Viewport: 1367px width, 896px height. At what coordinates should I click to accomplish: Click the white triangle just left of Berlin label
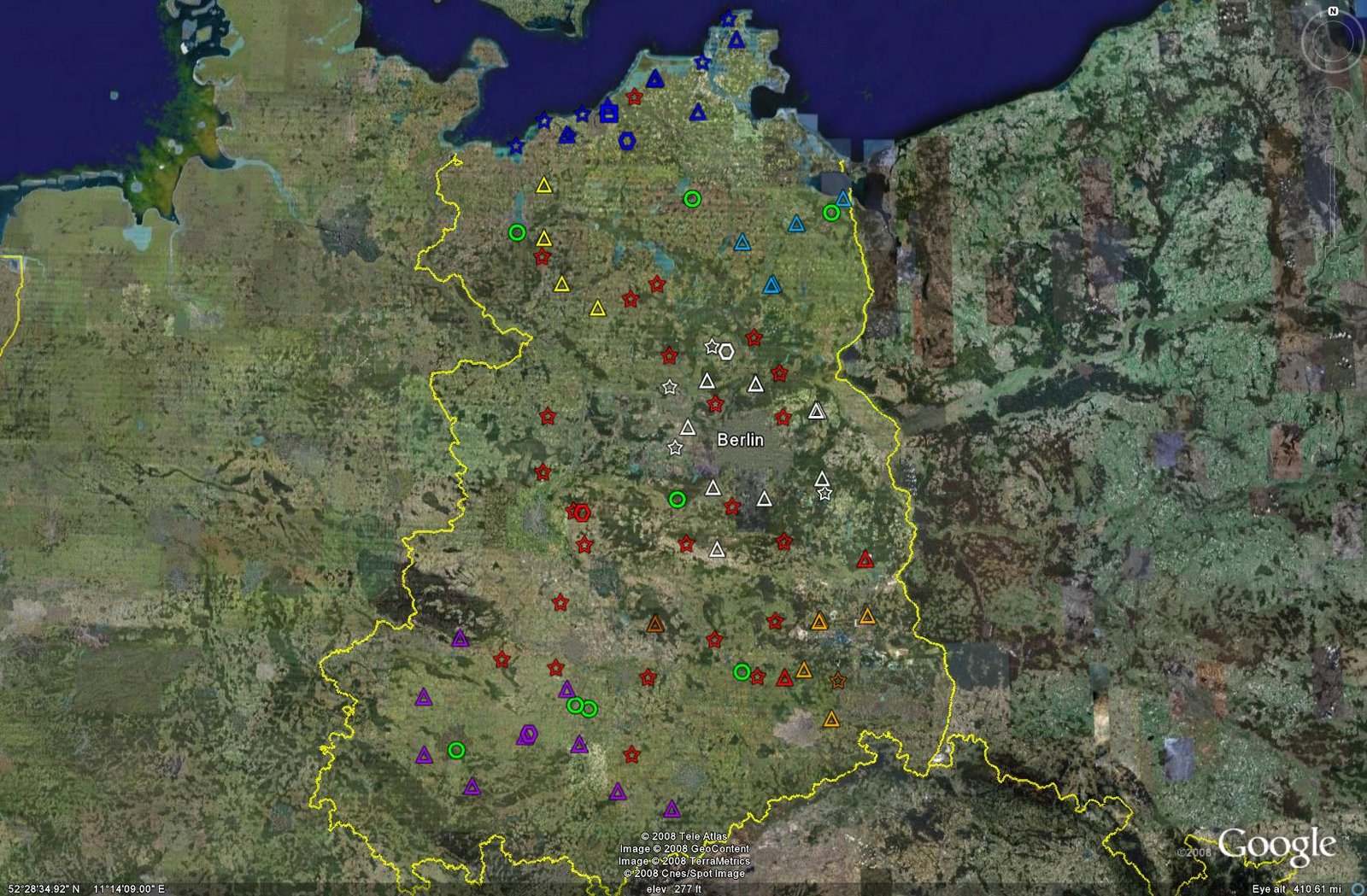coord(688,427)
